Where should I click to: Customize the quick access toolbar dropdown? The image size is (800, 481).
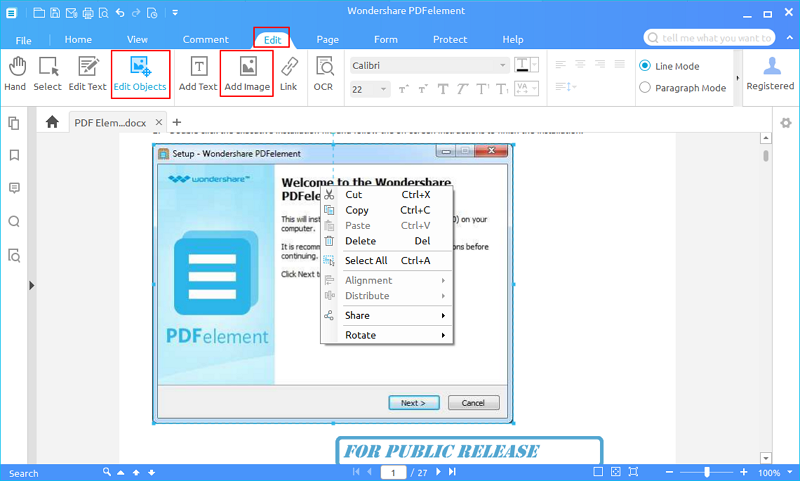175,13
